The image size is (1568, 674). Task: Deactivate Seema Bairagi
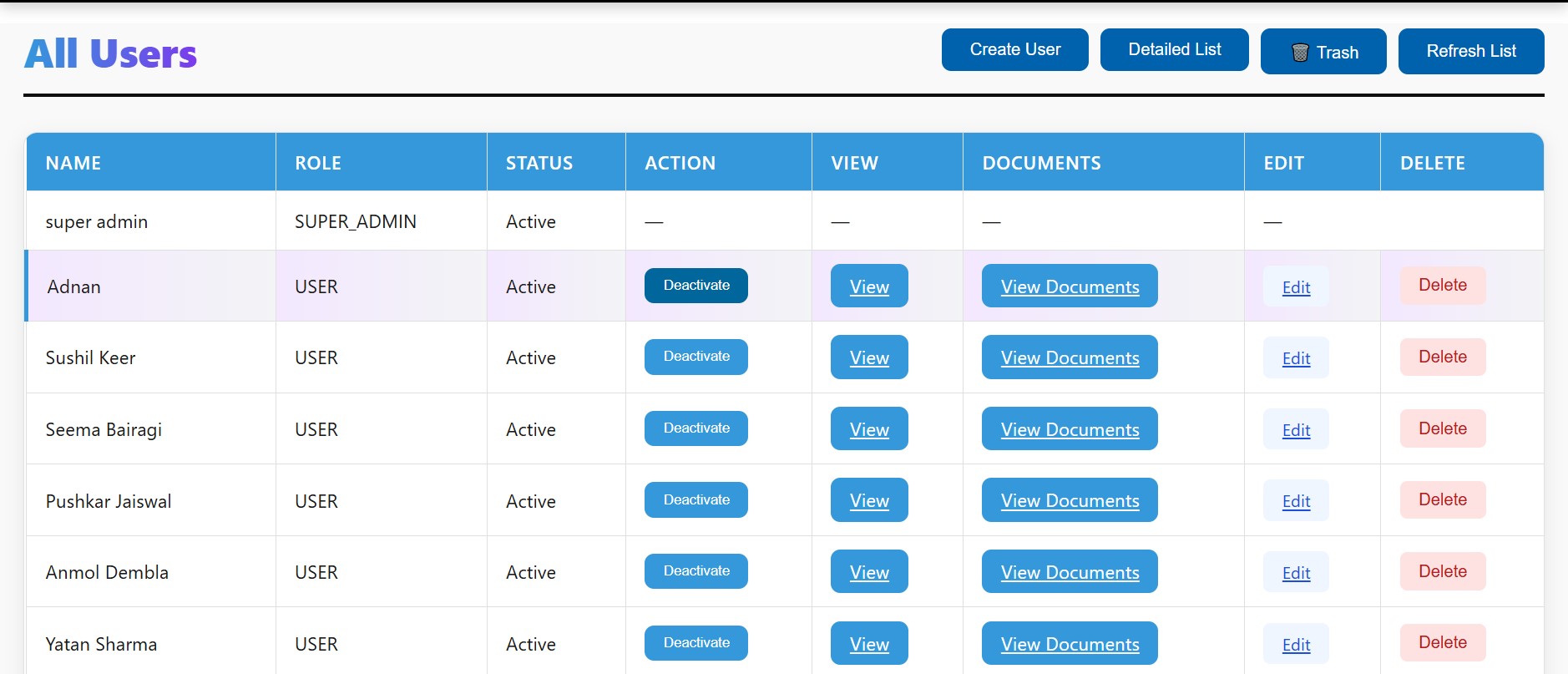click(x=696, y=428)
